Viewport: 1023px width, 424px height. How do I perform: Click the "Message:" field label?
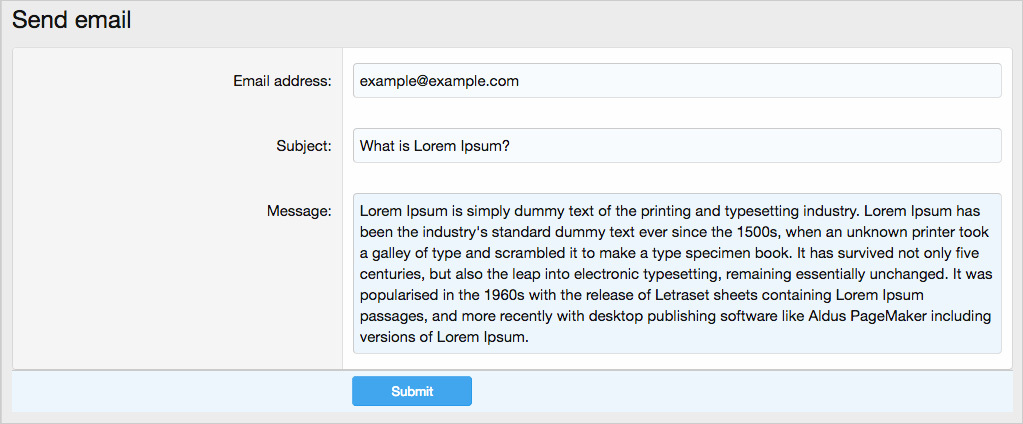[299, 211]
